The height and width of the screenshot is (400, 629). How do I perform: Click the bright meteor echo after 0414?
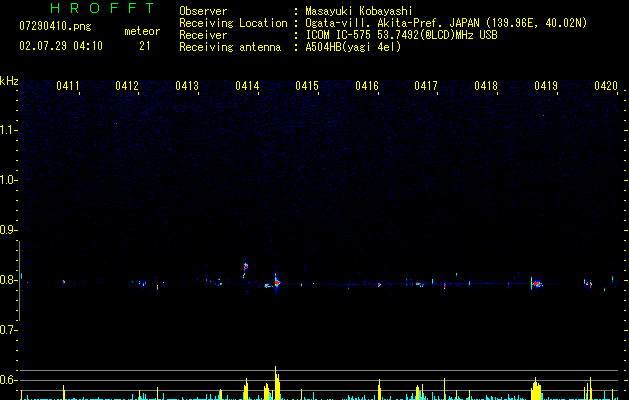point(277,282)
